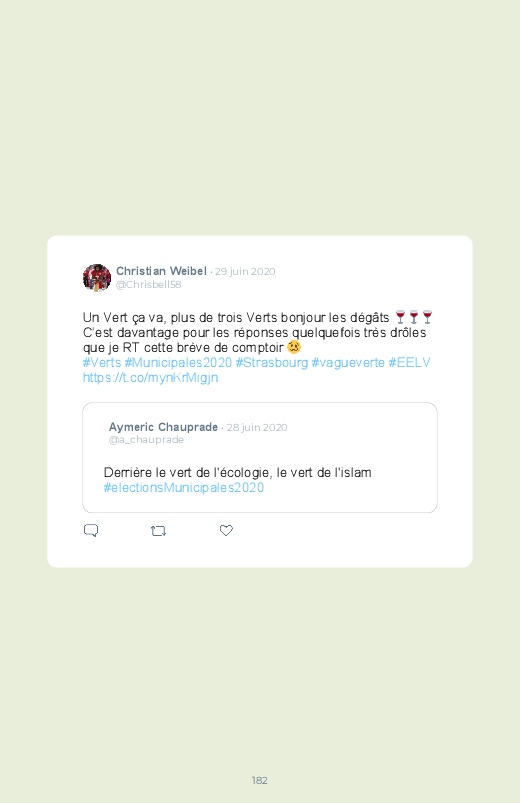Open the #electionsMunicipales2020 hashtag
This screenshot has height=803, width=520.
(184, 488)
